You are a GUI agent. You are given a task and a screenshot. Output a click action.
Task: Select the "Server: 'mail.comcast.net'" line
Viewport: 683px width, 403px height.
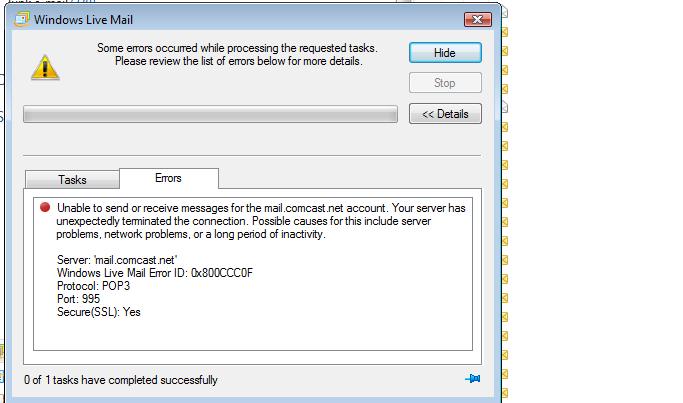coord(117,260)
